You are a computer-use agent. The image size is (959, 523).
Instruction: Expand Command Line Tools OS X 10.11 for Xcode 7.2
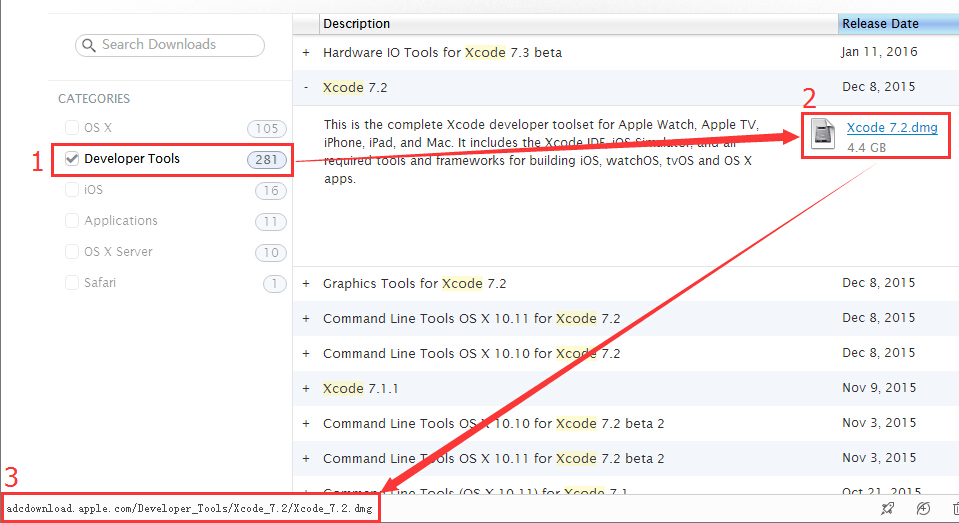click(x=306, y=319)
